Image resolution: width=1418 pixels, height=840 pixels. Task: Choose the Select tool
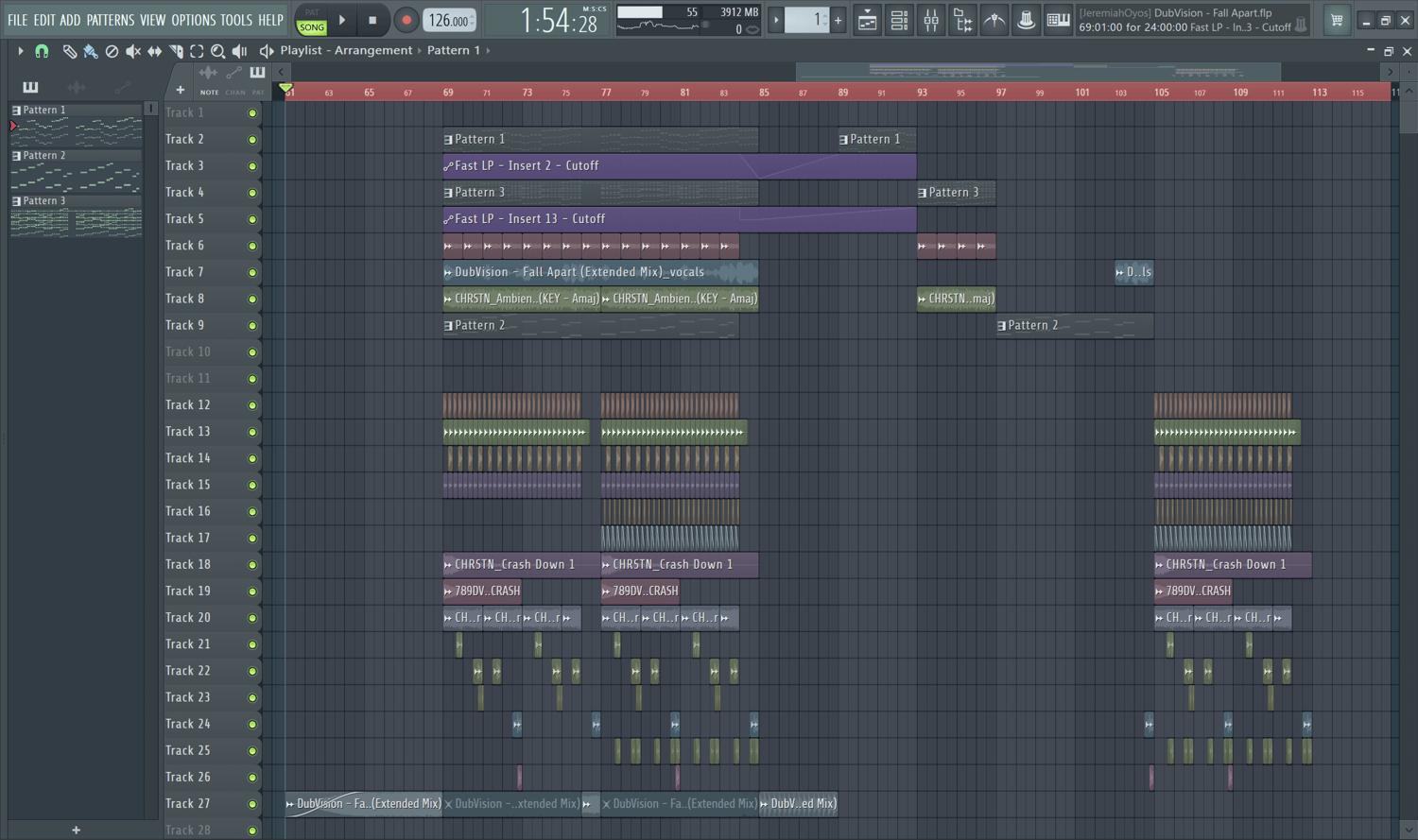[x=197, y=51]
